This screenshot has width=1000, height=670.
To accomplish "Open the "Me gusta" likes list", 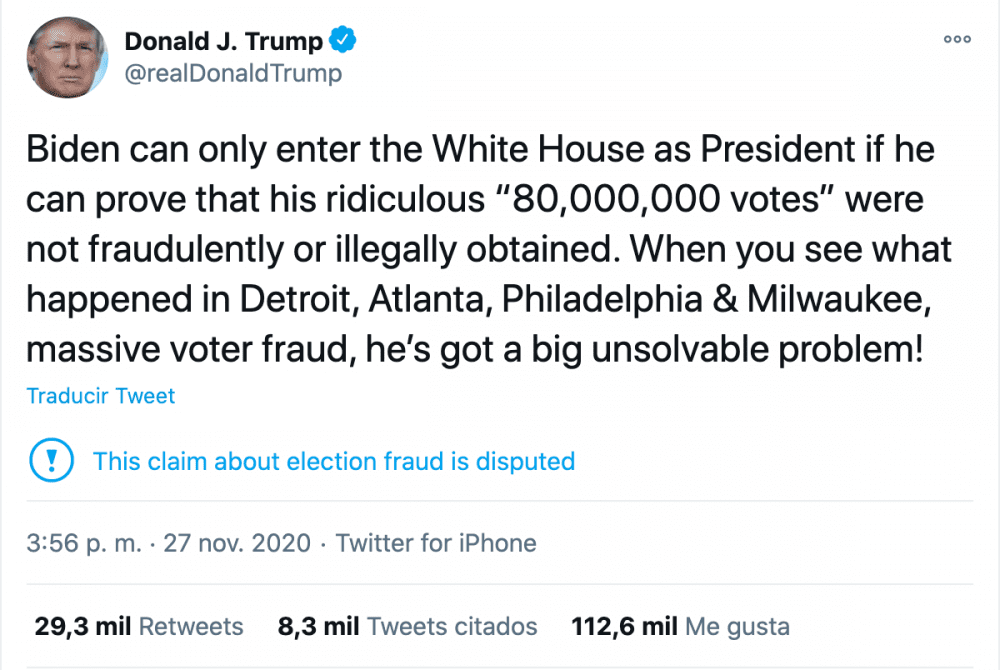I will click(x=737, y=627).
